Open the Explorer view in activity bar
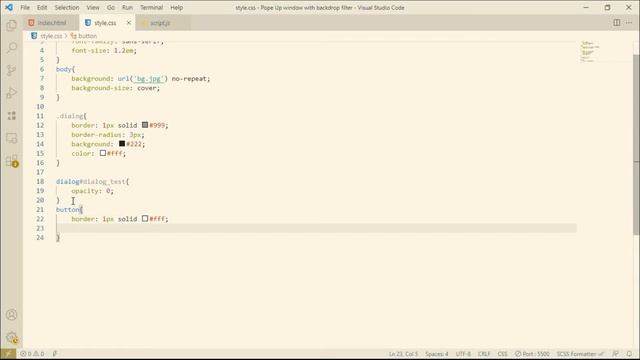640x360 pixels. point(11,25)
